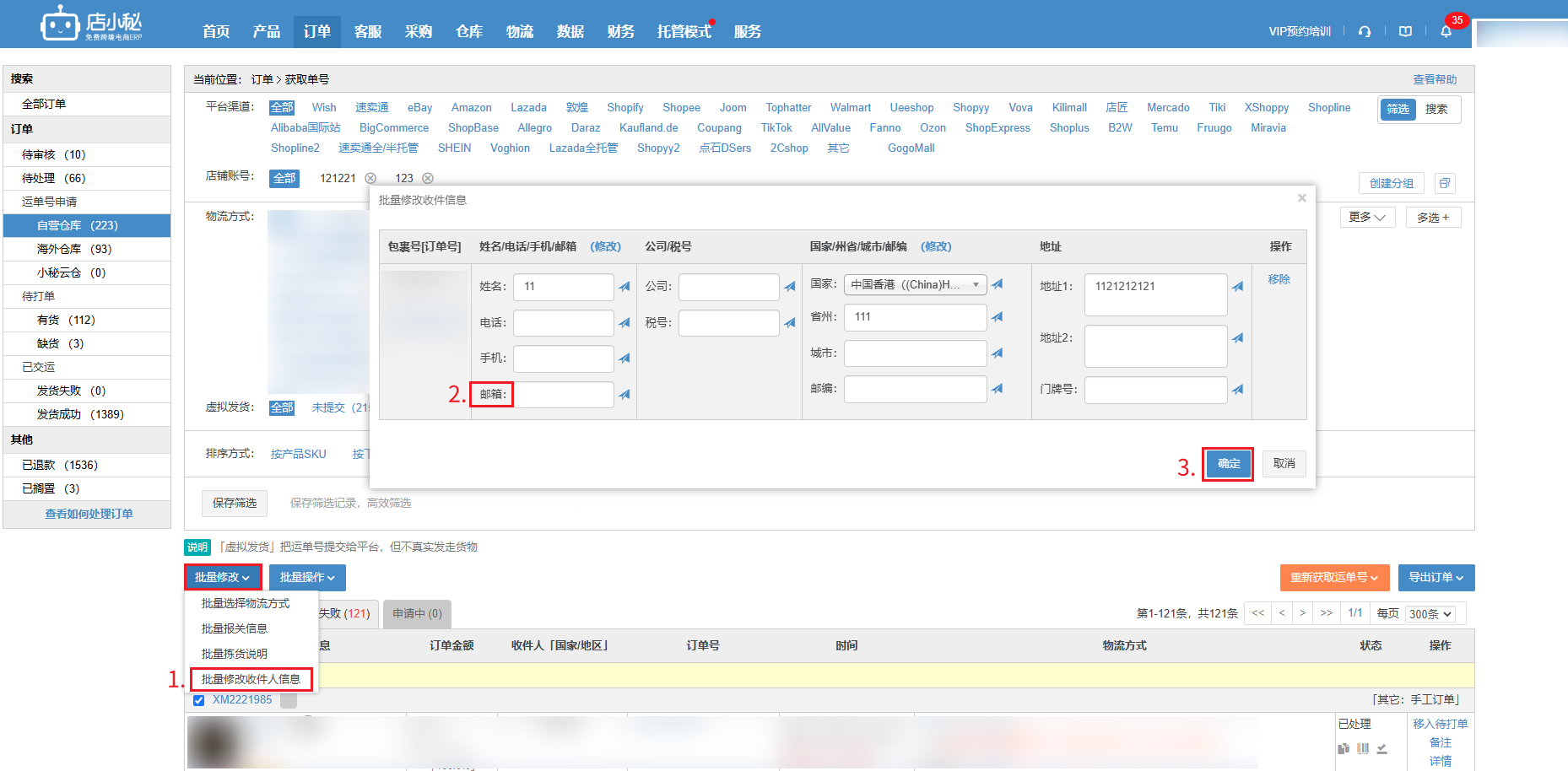Toggle checkbox for order XM2221985
Screen dimensions: 1568x771
(198, 700)
